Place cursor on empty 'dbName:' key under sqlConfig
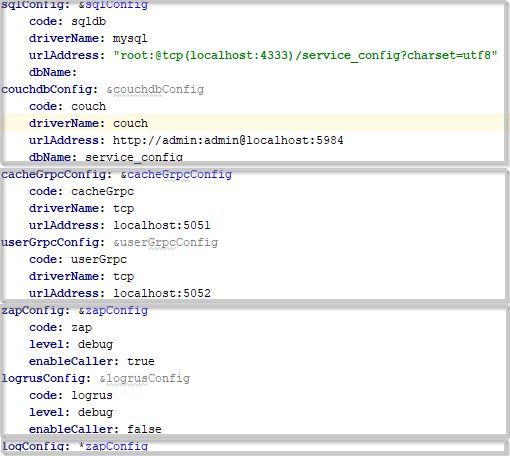The image size is (510, 456). 53,72
